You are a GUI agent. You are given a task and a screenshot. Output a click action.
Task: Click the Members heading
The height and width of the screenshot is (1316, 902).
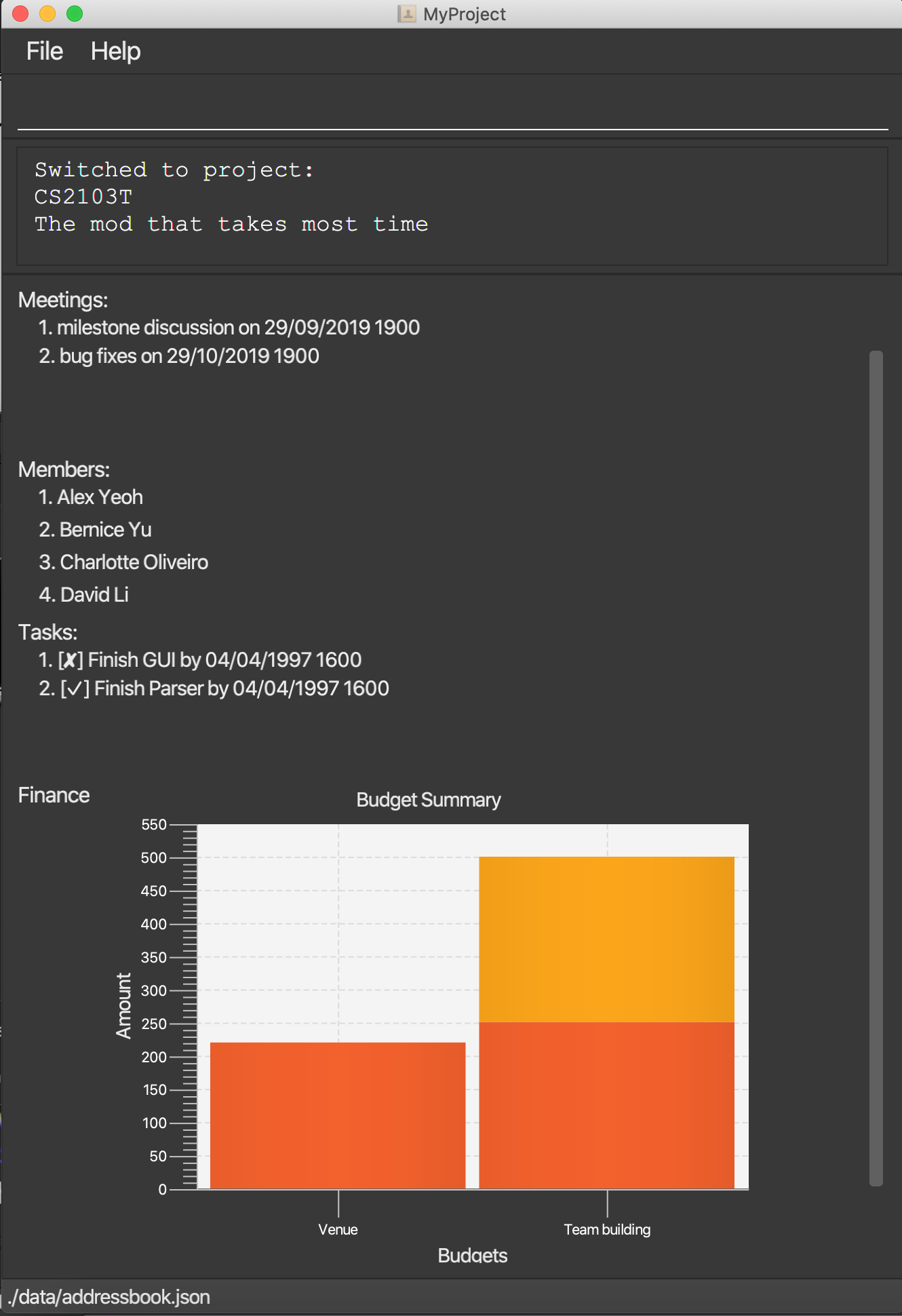[64, 469]
